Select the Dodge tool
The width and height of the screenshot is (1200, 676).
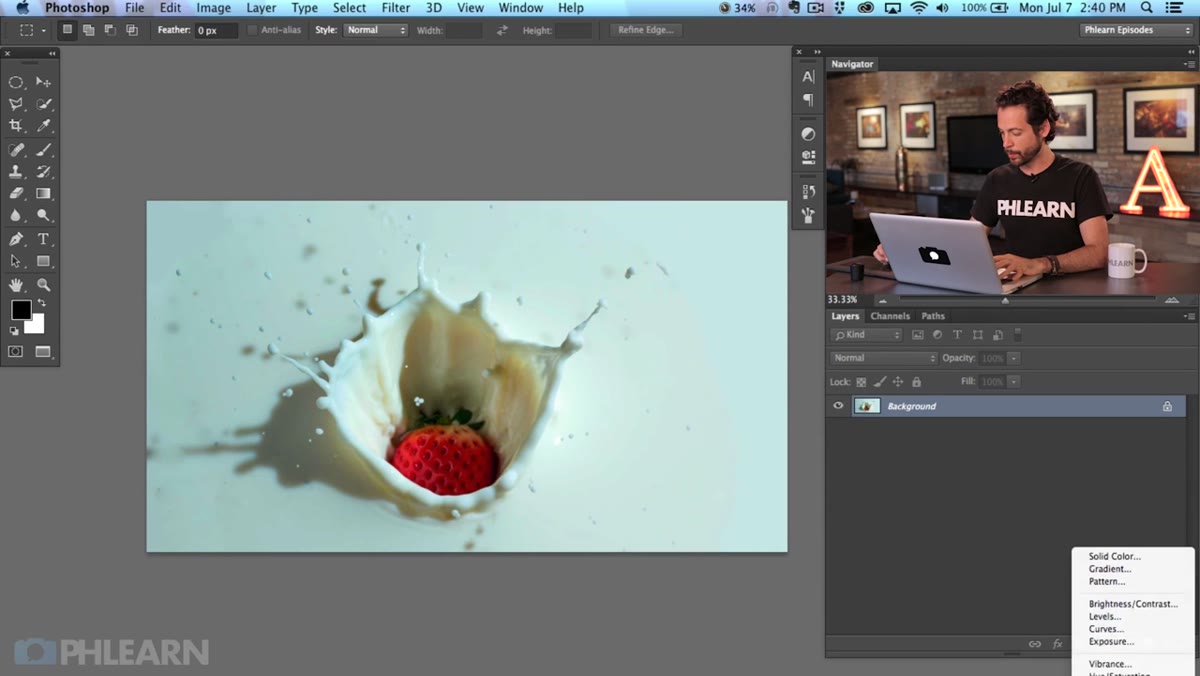[x=44, y=215]
